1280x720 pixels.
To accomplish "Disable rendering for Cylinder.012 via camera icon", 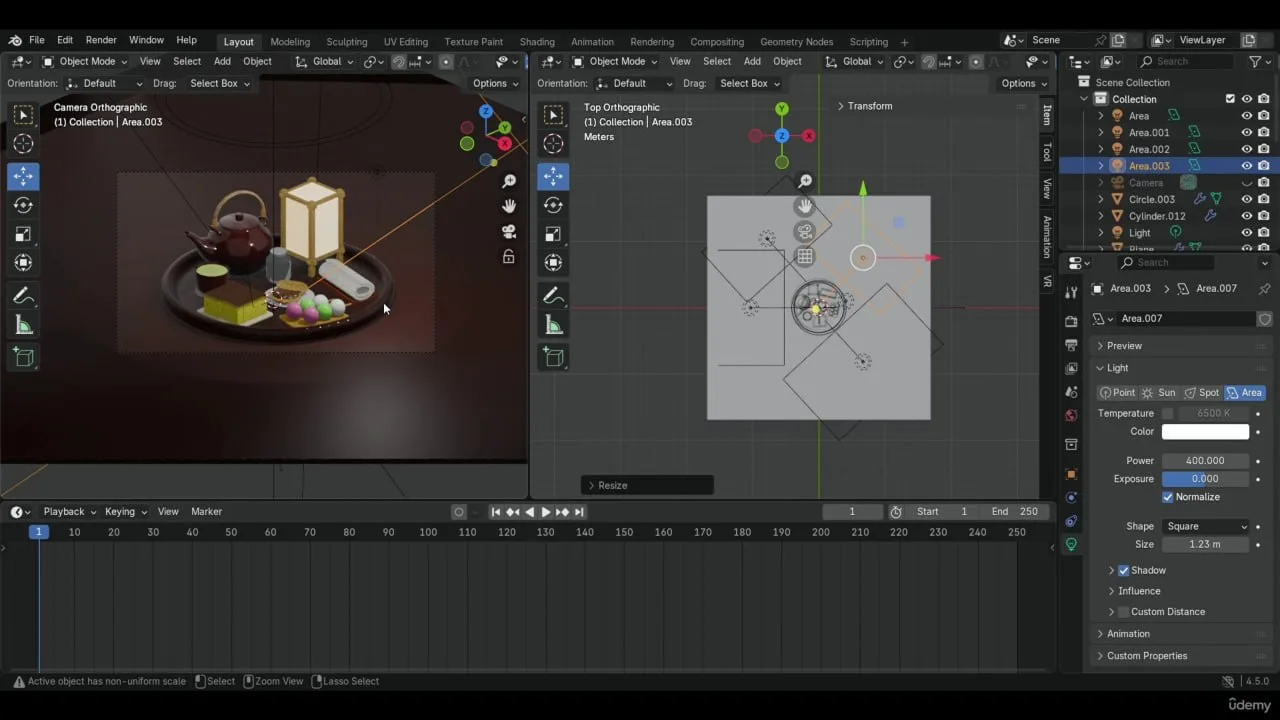I will (1264, 216).
